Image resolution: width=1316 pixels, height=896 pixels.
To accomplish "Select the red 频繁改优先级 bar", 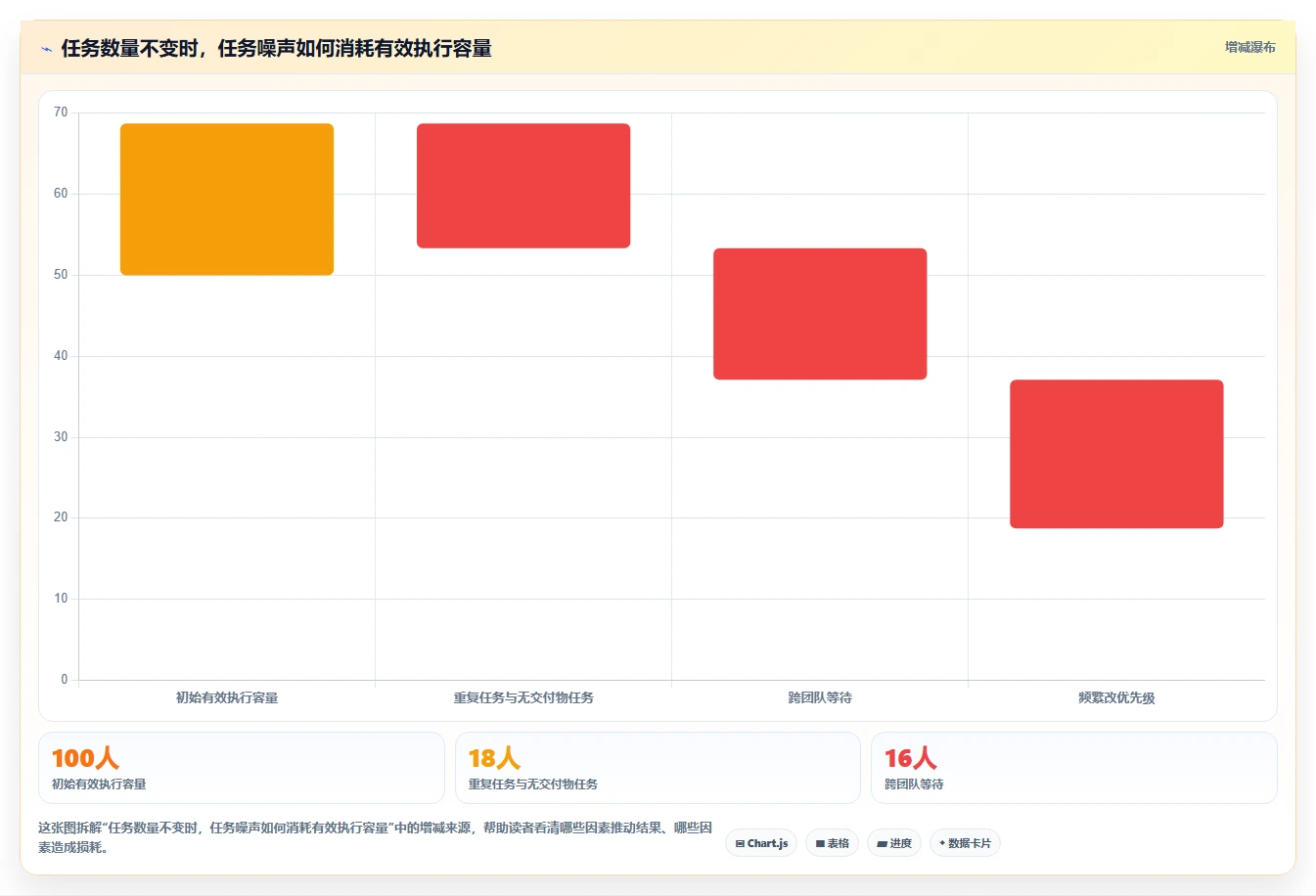I will coord(1116,454).
